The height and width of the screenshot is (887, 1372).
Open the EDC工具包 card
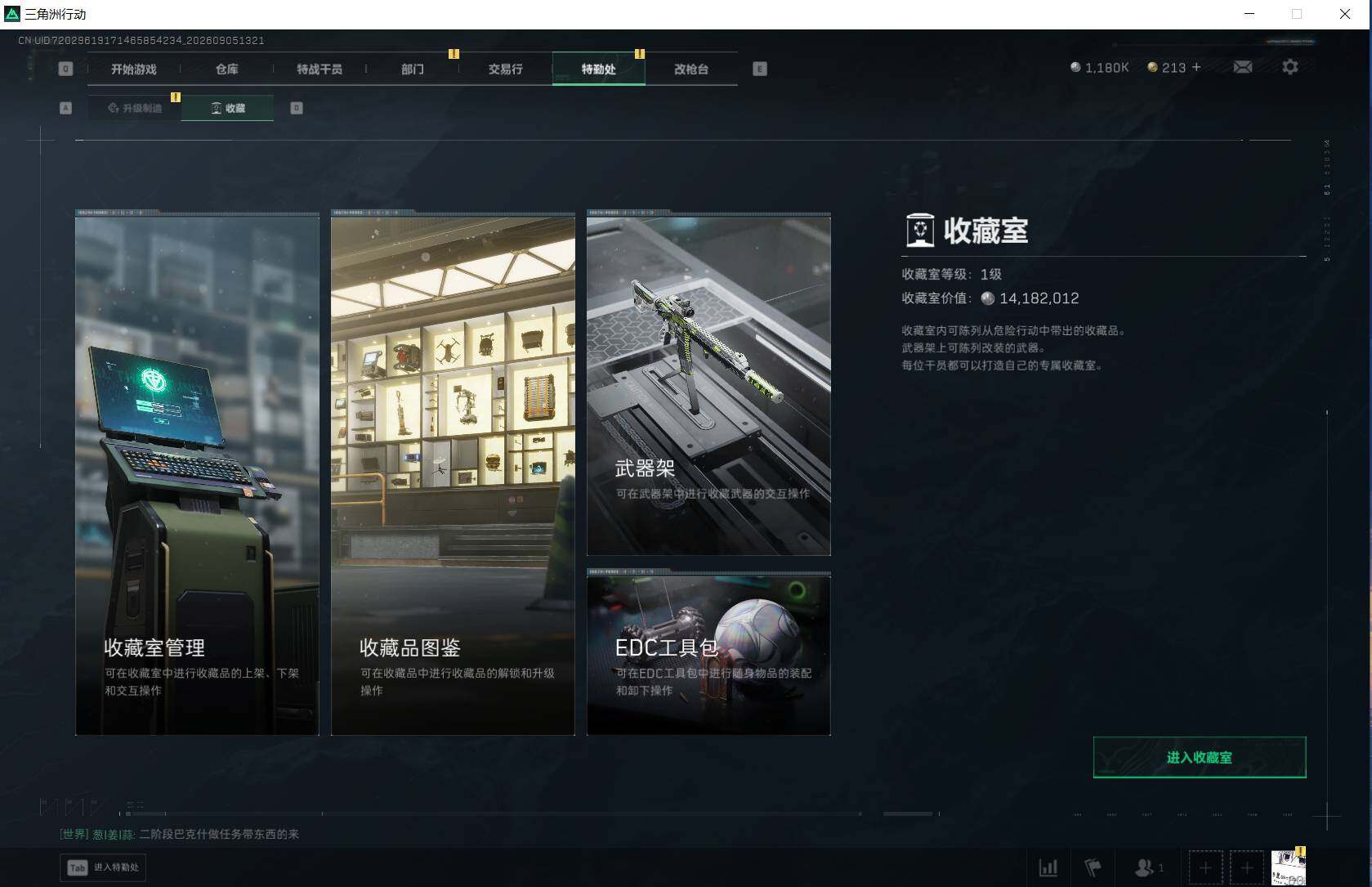click(708, 653)
